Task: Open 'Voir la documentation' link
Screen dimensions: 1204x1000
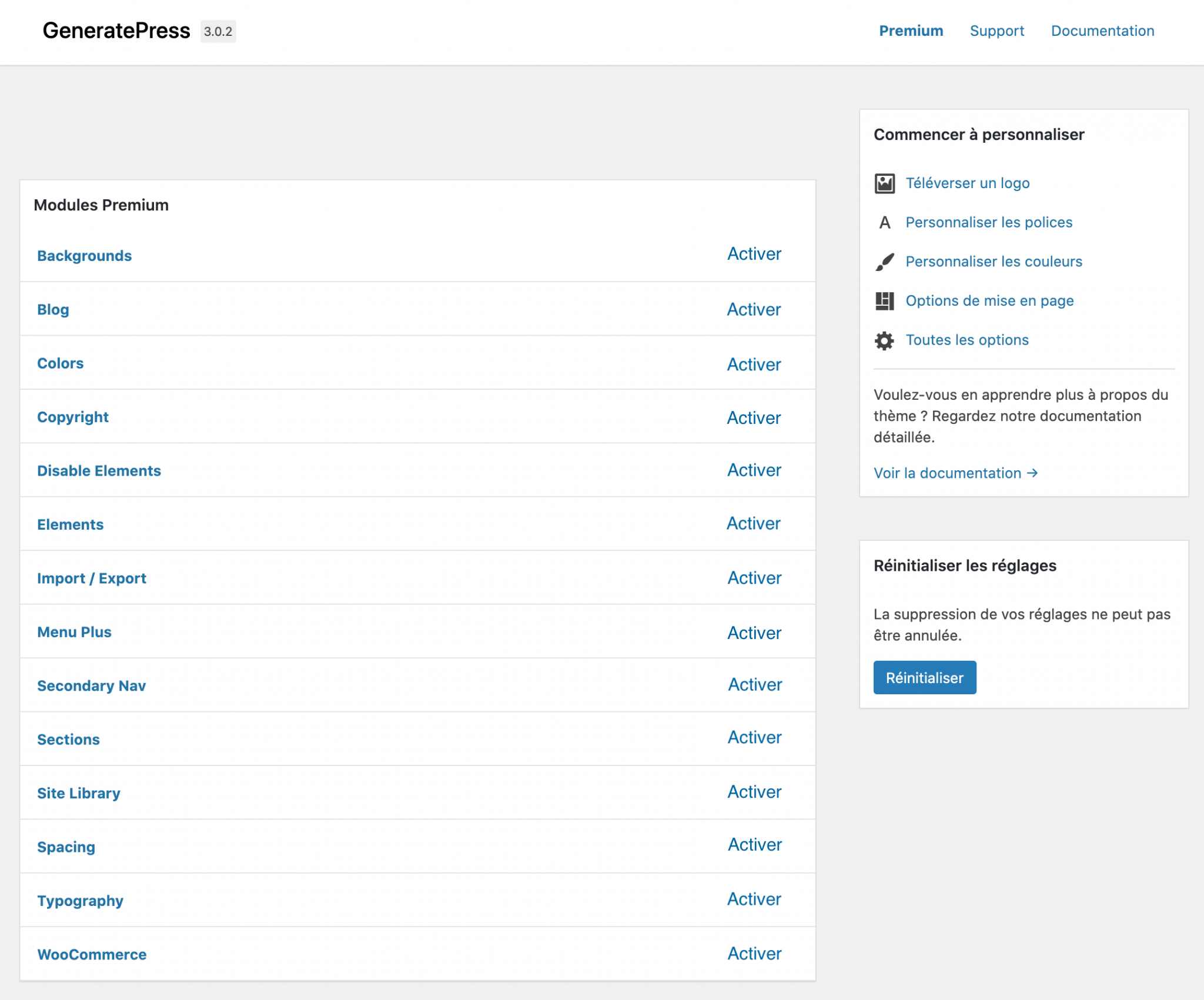Action: click(x=948, y=473)
